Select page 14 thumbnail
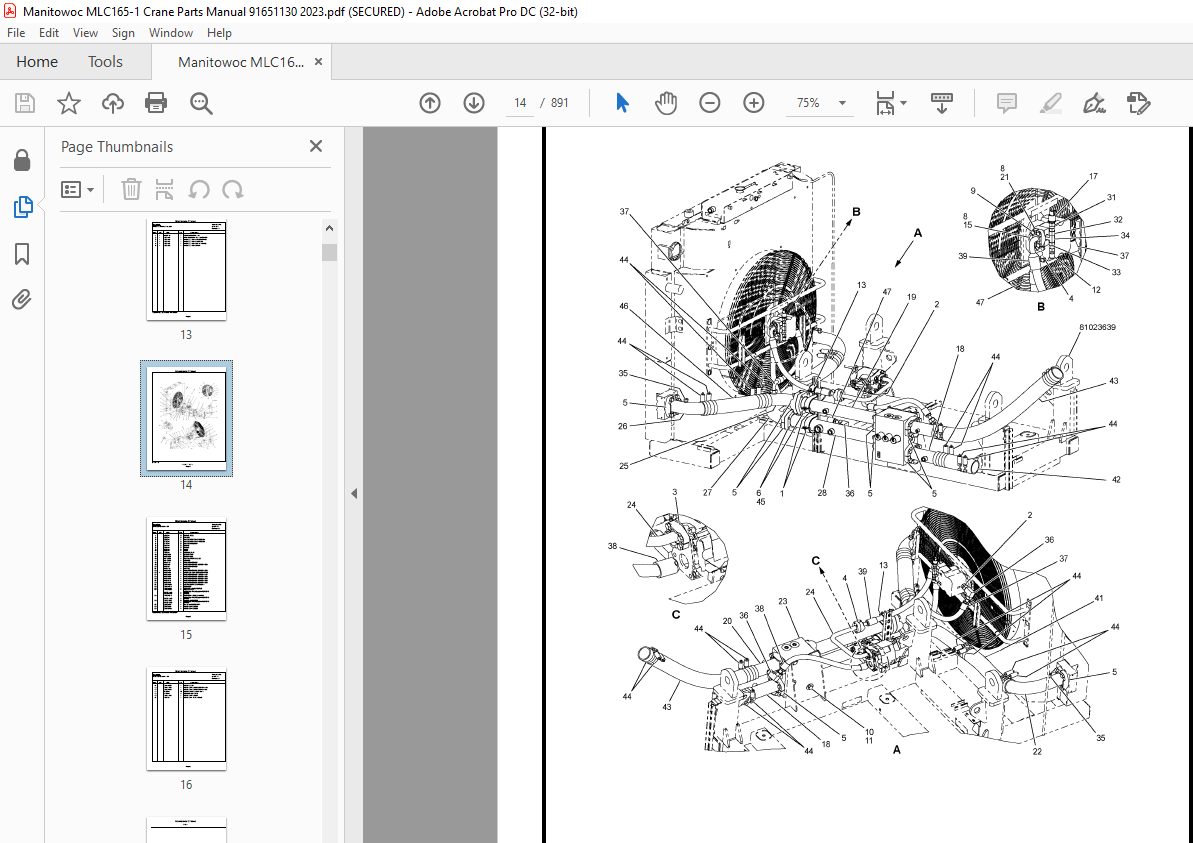The height and width of the screenshot is (843, 1193). coord(186,419)
